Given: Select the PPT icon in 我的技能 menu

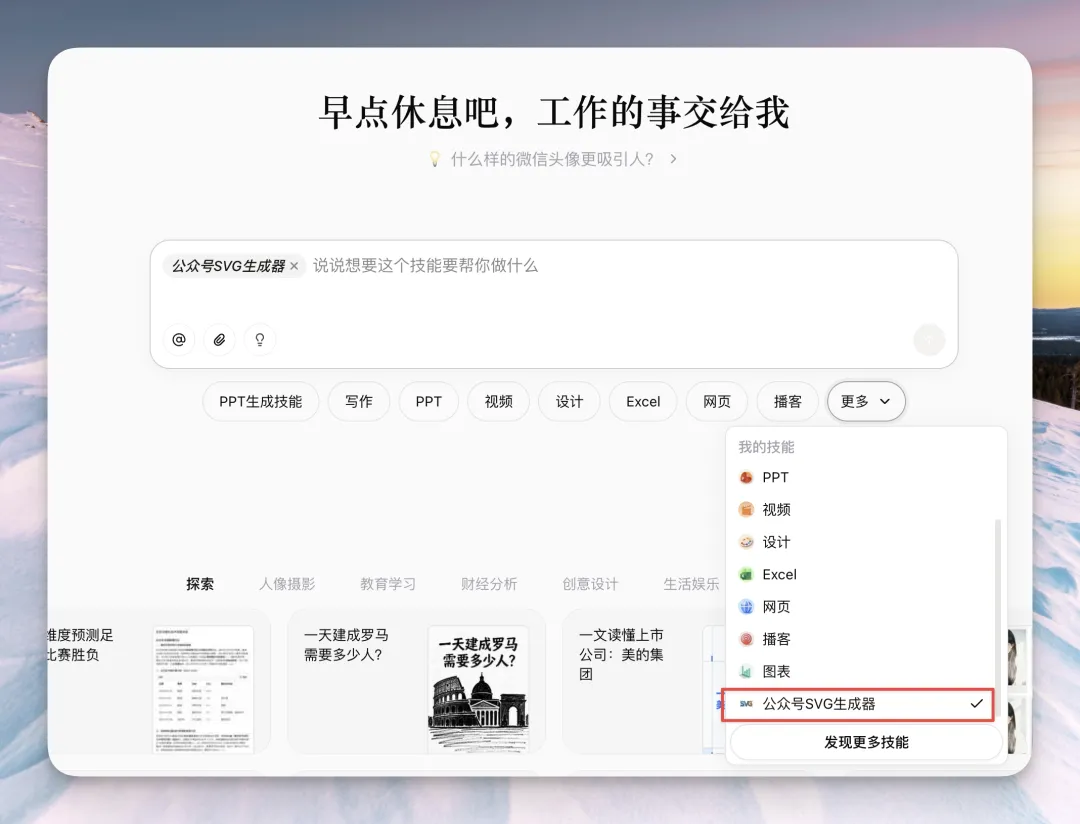Looking at the screenshot, I should 745,477.
